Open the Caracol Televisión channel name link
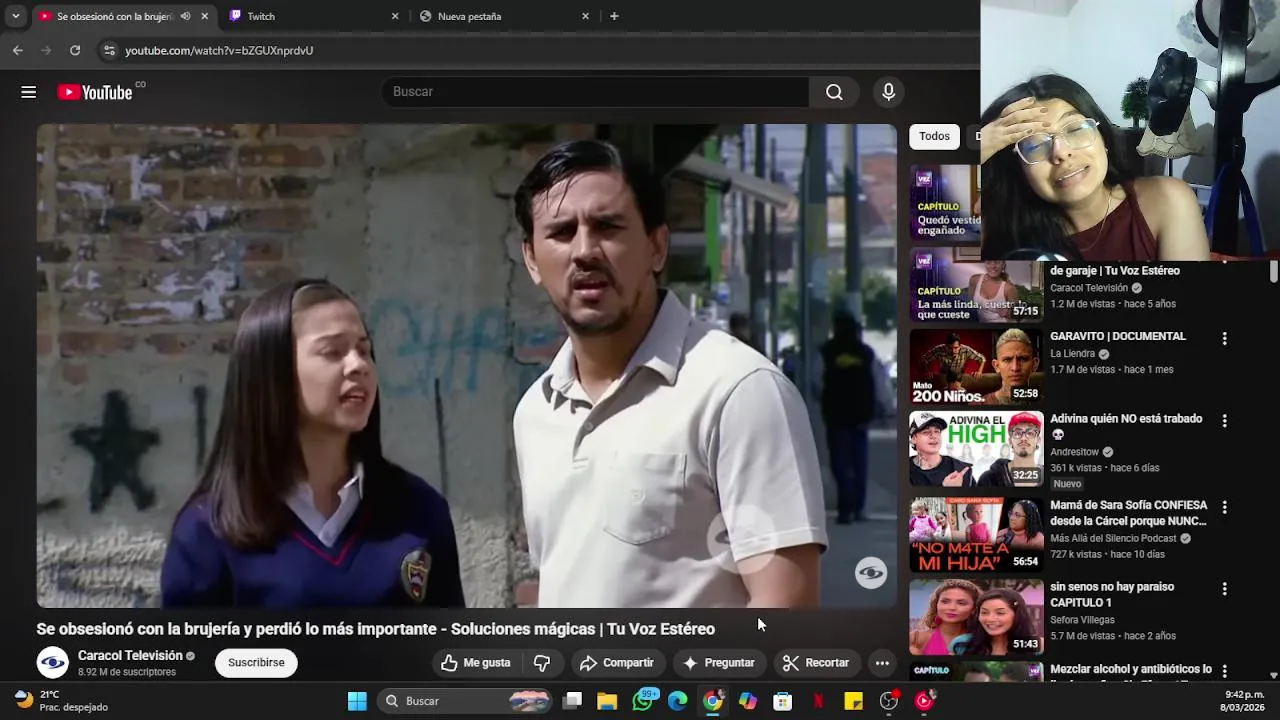Image resolution: width=1280 pixels, height=720 pixels. (130, 656)
